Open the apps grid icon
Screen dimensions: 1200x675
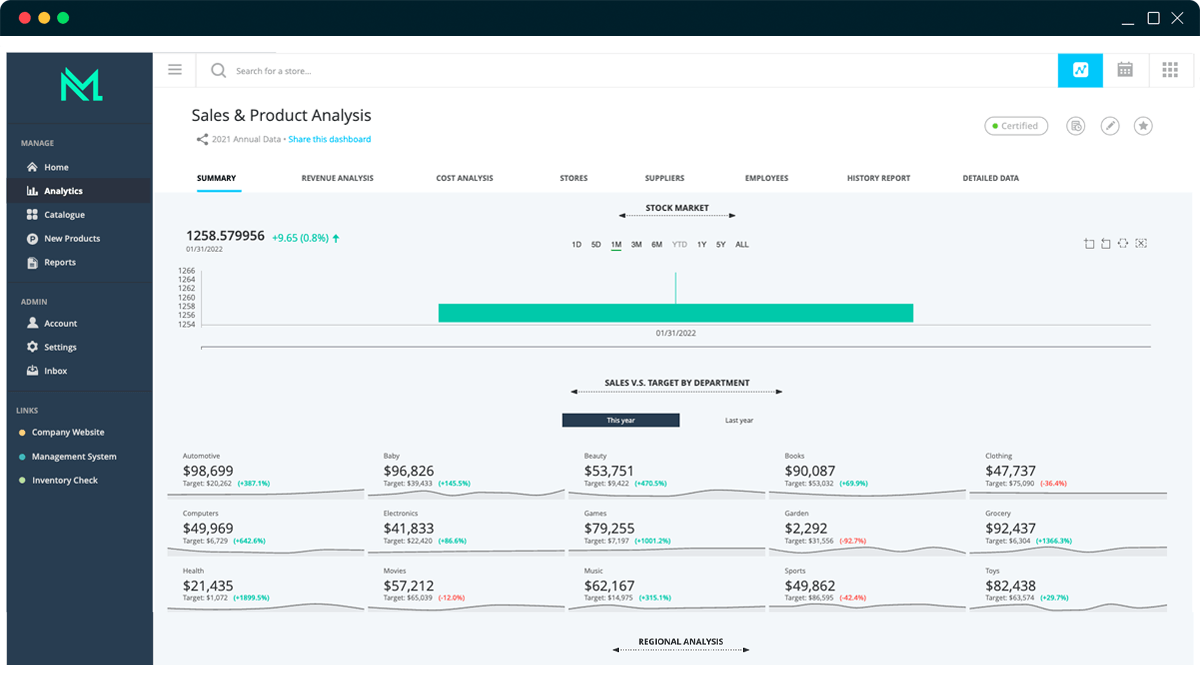[x=1169, y=70]
